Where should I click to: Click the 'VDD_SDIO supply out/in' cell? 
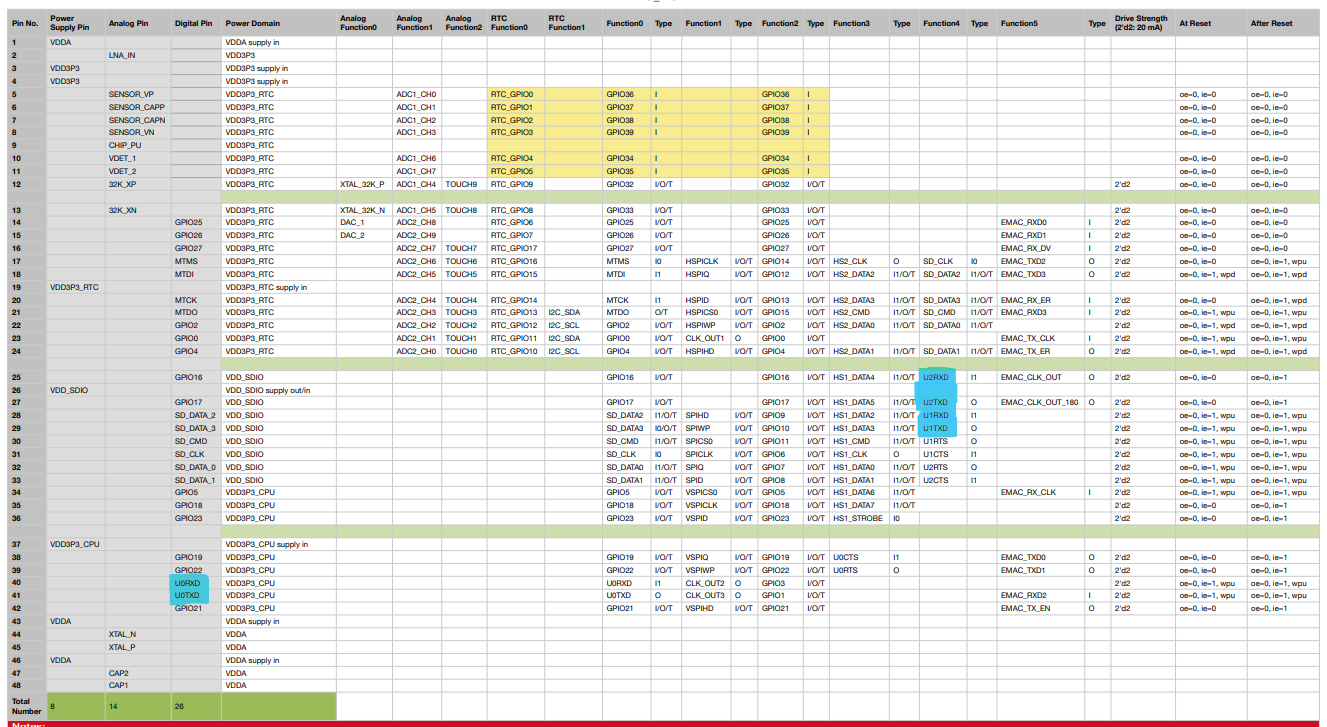click(x=279, y=390)
